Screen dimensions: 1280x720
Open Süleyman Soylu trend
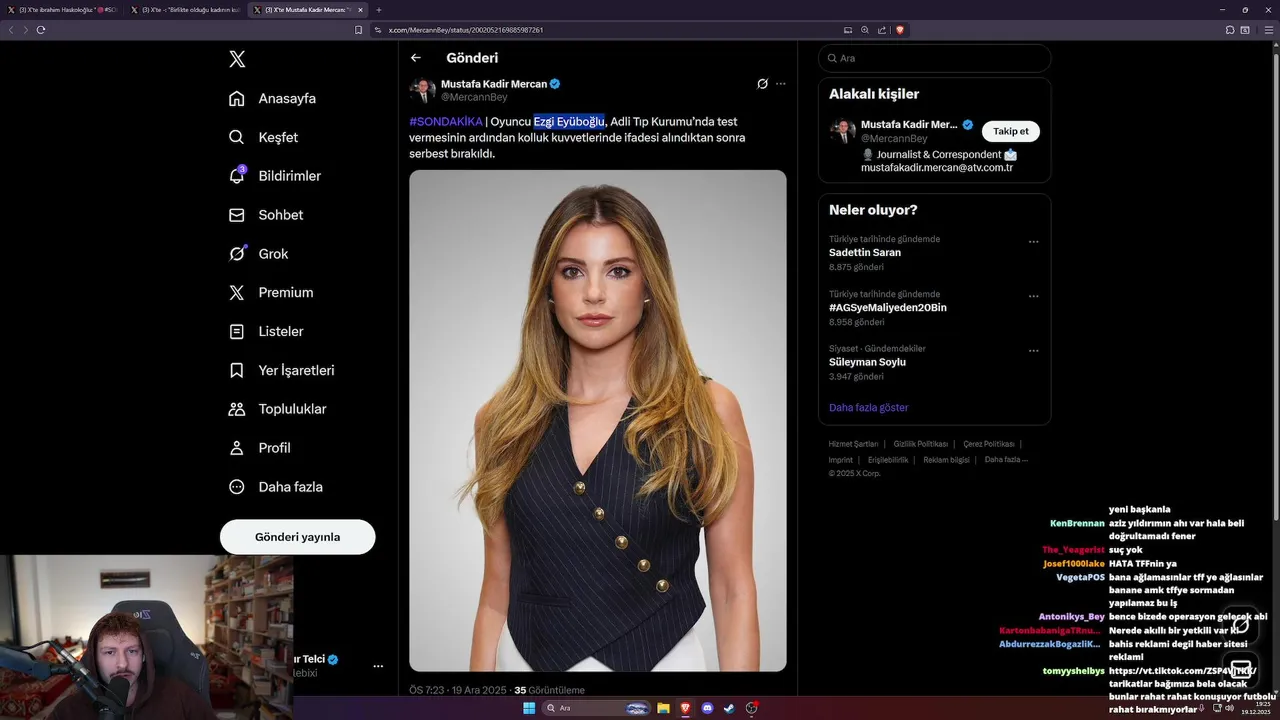pyautogui.click(x=867, y=362)
